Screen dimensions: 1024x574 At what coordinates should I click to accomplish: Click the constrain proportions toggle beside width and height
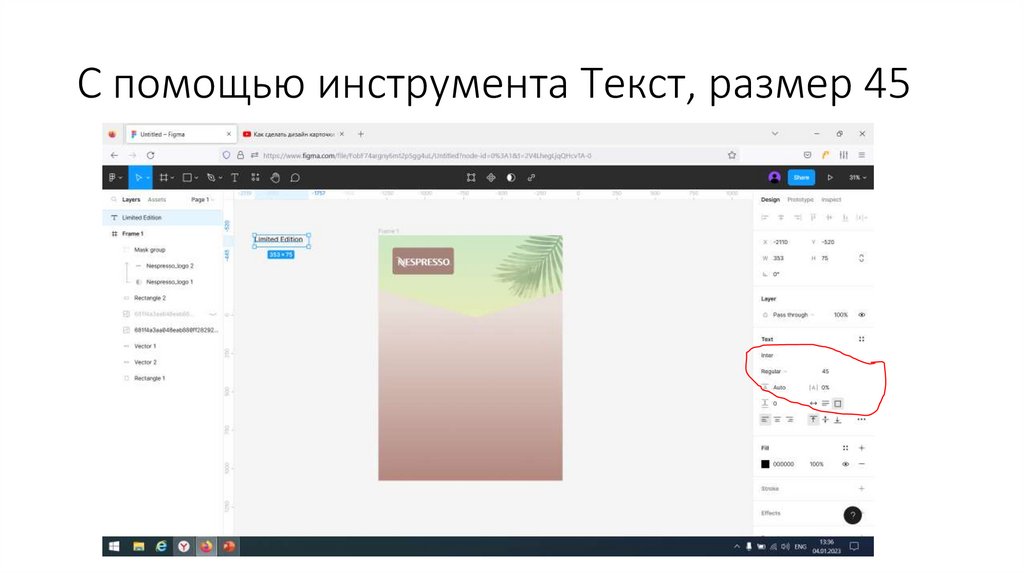(x=861, y=258)
